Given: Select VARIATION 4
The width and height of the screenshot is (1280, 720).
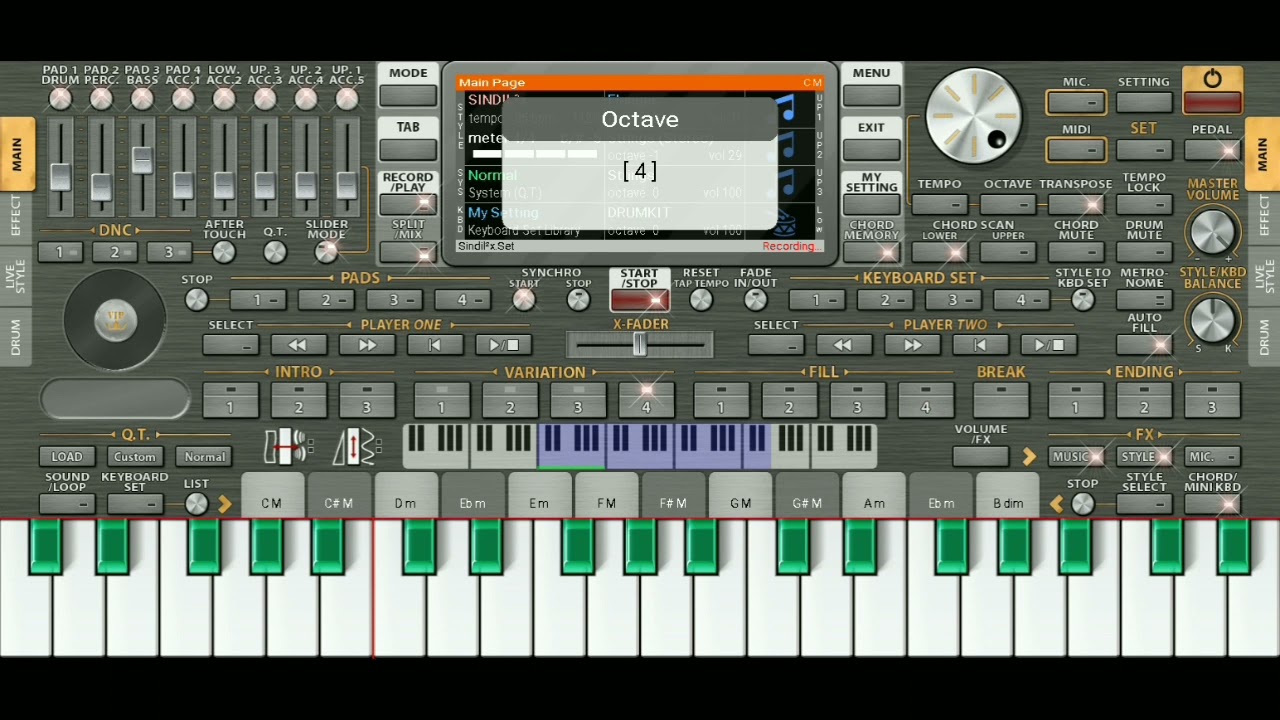Looking at the screenshot, I should [x=646, y=398].
